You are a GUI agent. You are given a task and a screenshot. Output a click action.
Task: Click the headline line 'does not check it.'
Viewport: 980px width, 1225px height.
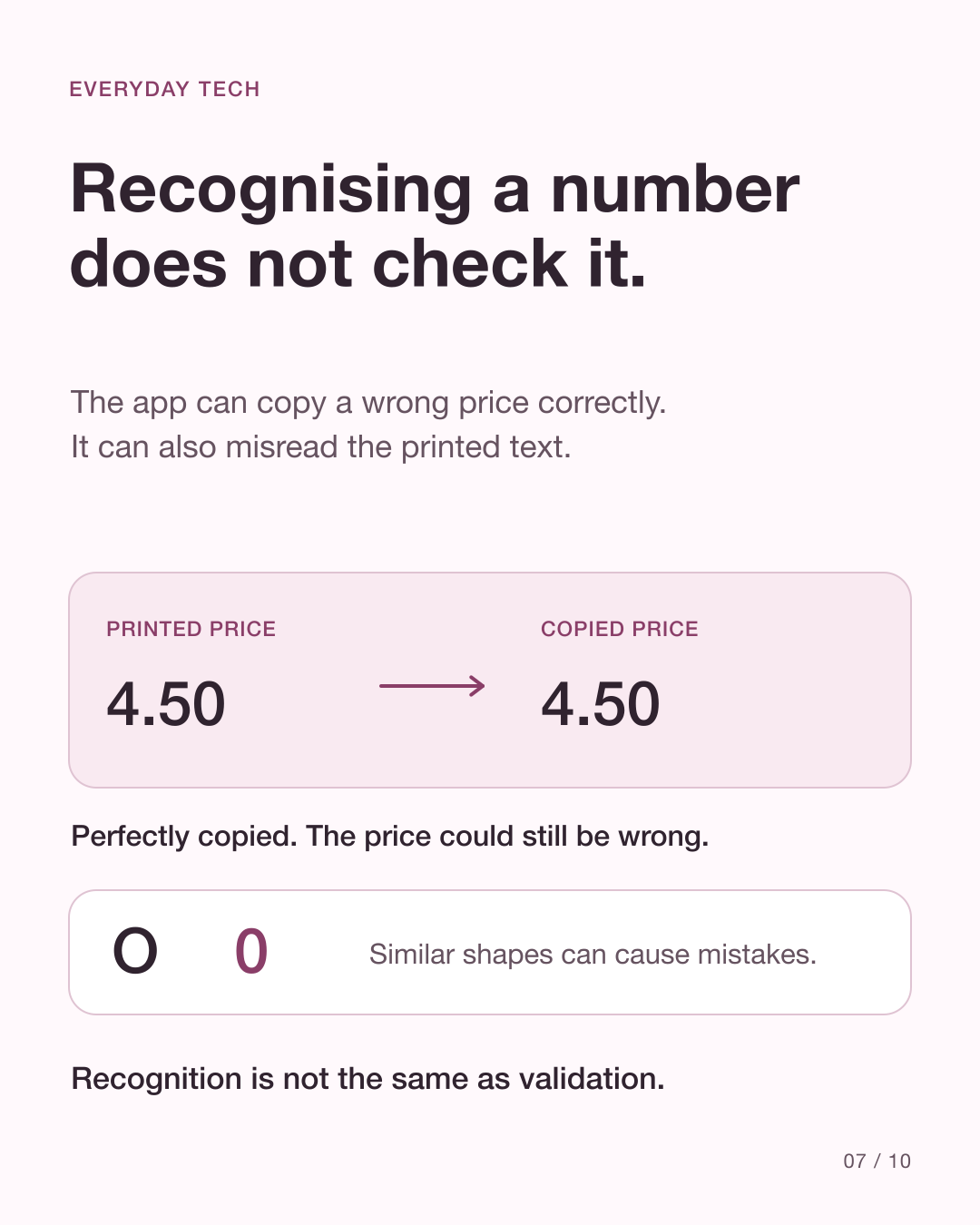point(358,264)
